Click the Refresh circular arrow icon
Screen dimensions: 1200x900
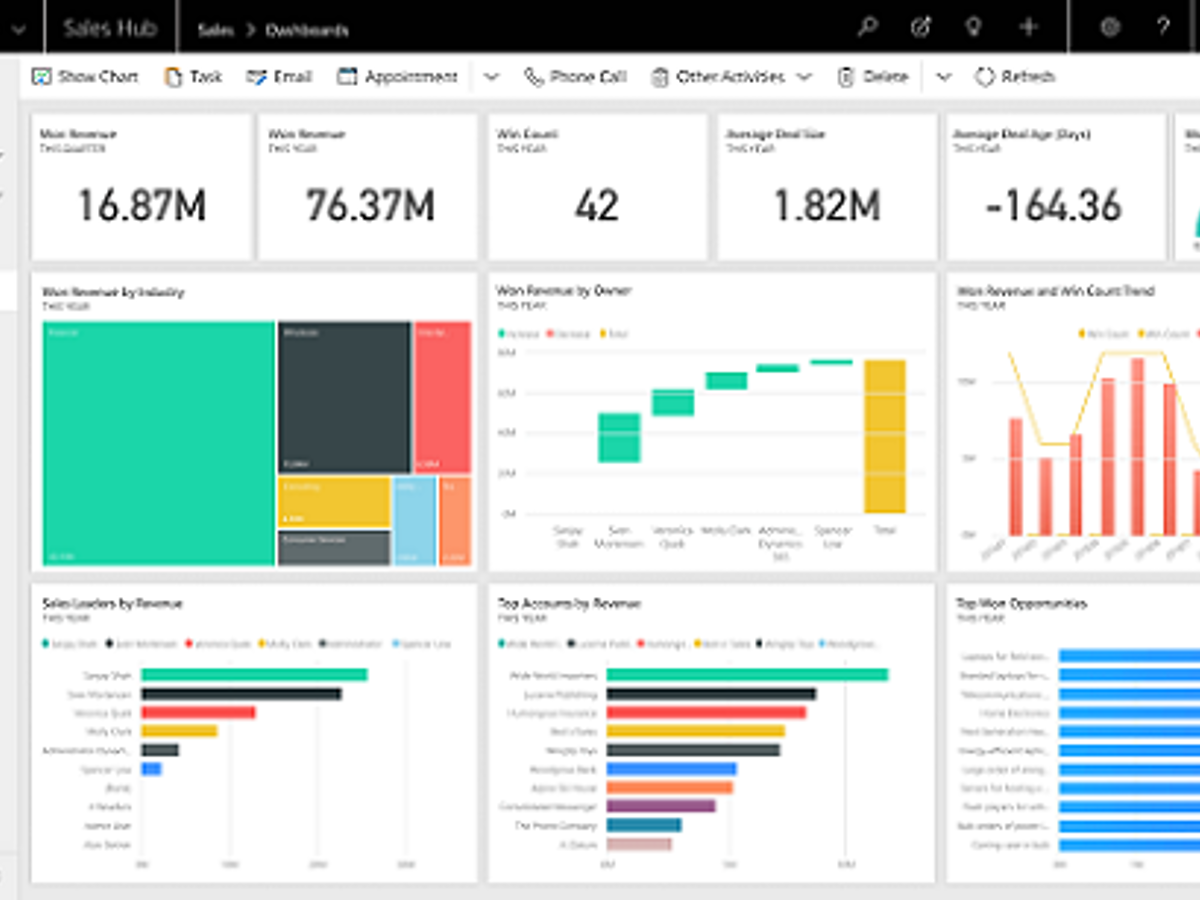coord(985,77)
